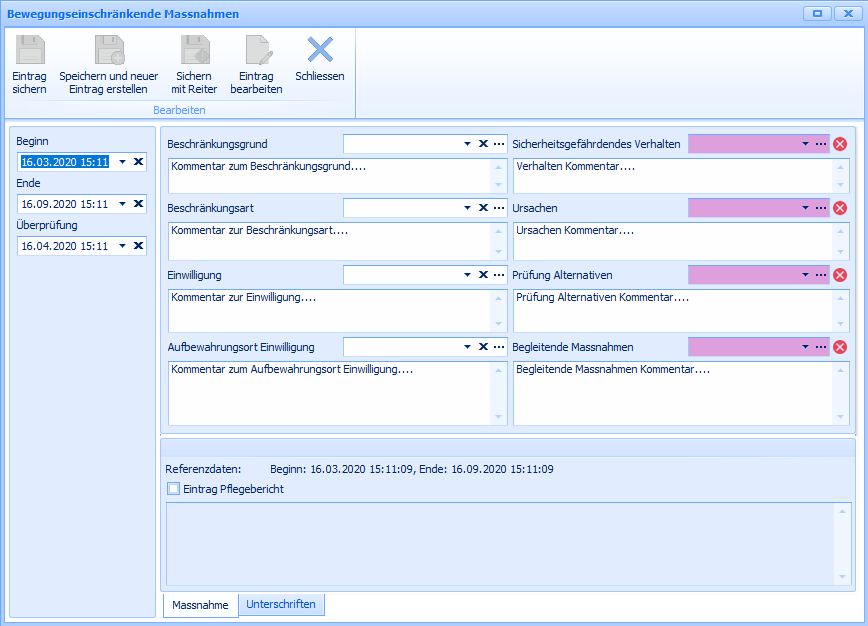Expand the Ursachen dropdown arrow

(x=805, y=208)
